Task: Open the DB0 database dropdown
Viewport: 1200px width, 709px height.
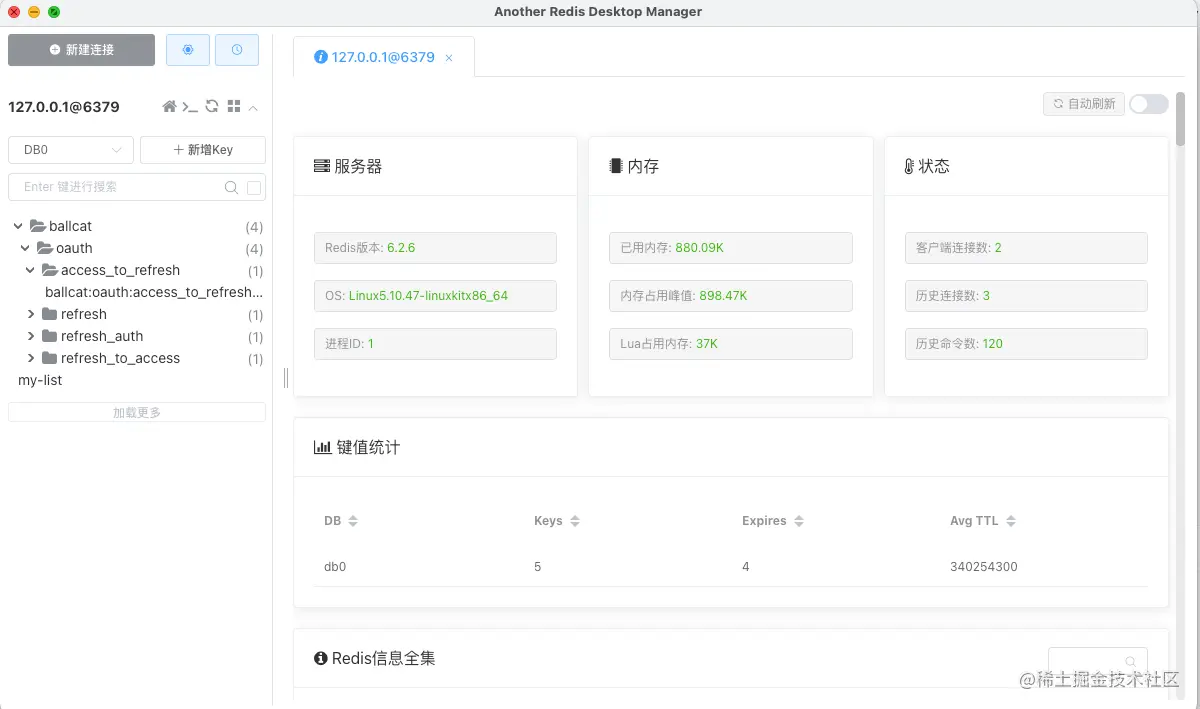Action: click(71, 150)
